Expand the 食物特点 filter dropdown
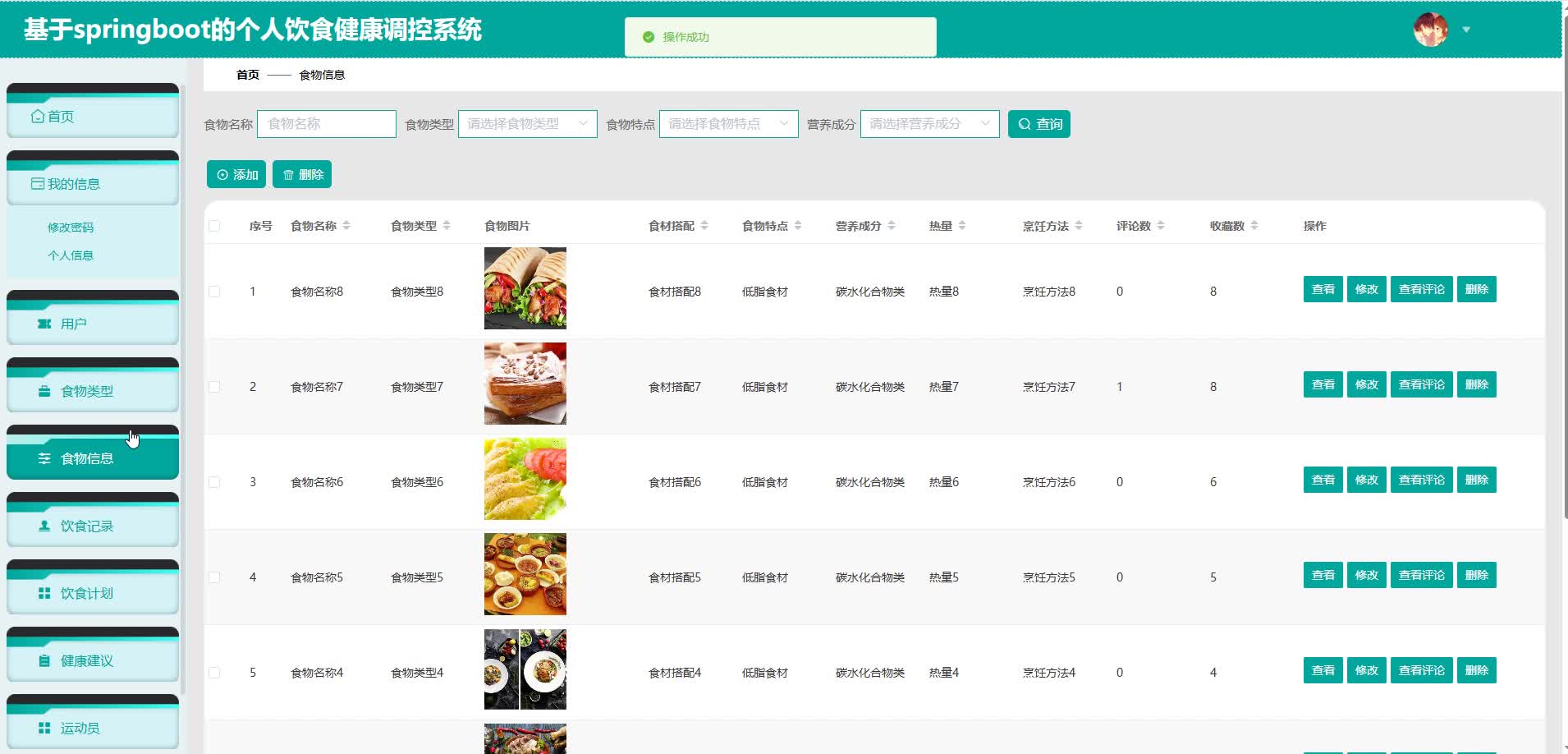Screen dimensions: 1568x754 click(x=728, y=124)
